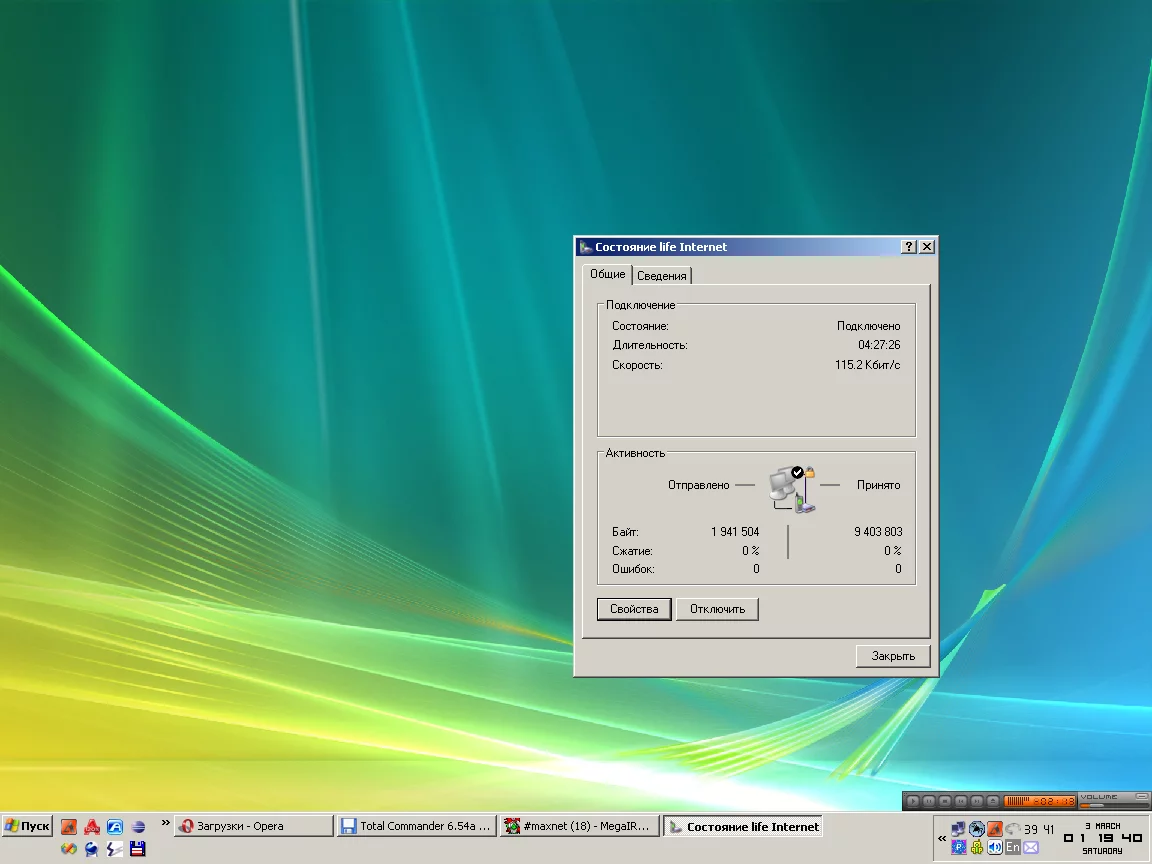1152x864 pixels.
Task: Launch Eclipse from the quick launch bar
Action: (x=138, y=827)
